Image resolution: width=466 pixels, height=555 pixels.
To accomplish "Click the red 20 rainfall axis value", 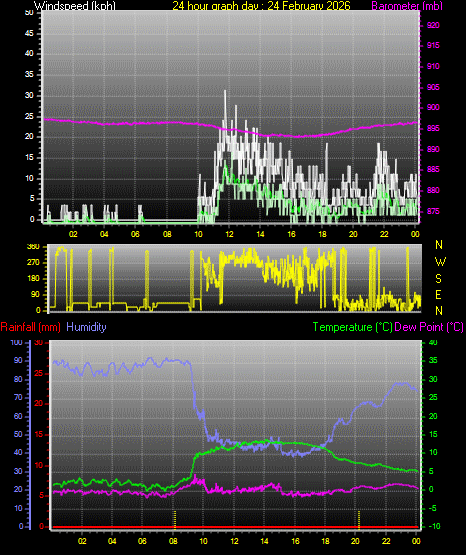I will tap(39, 404).
